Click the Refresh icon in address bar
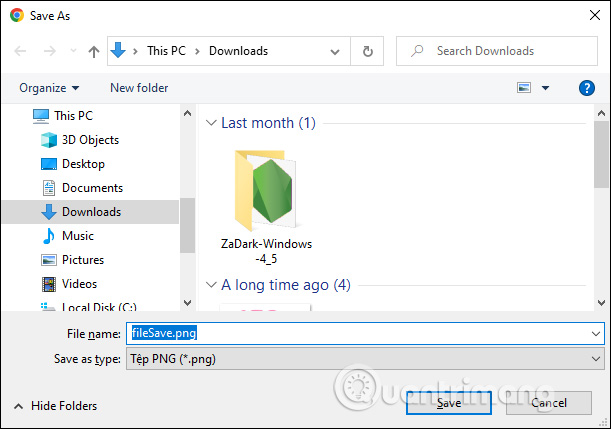 tap(369, 51)
